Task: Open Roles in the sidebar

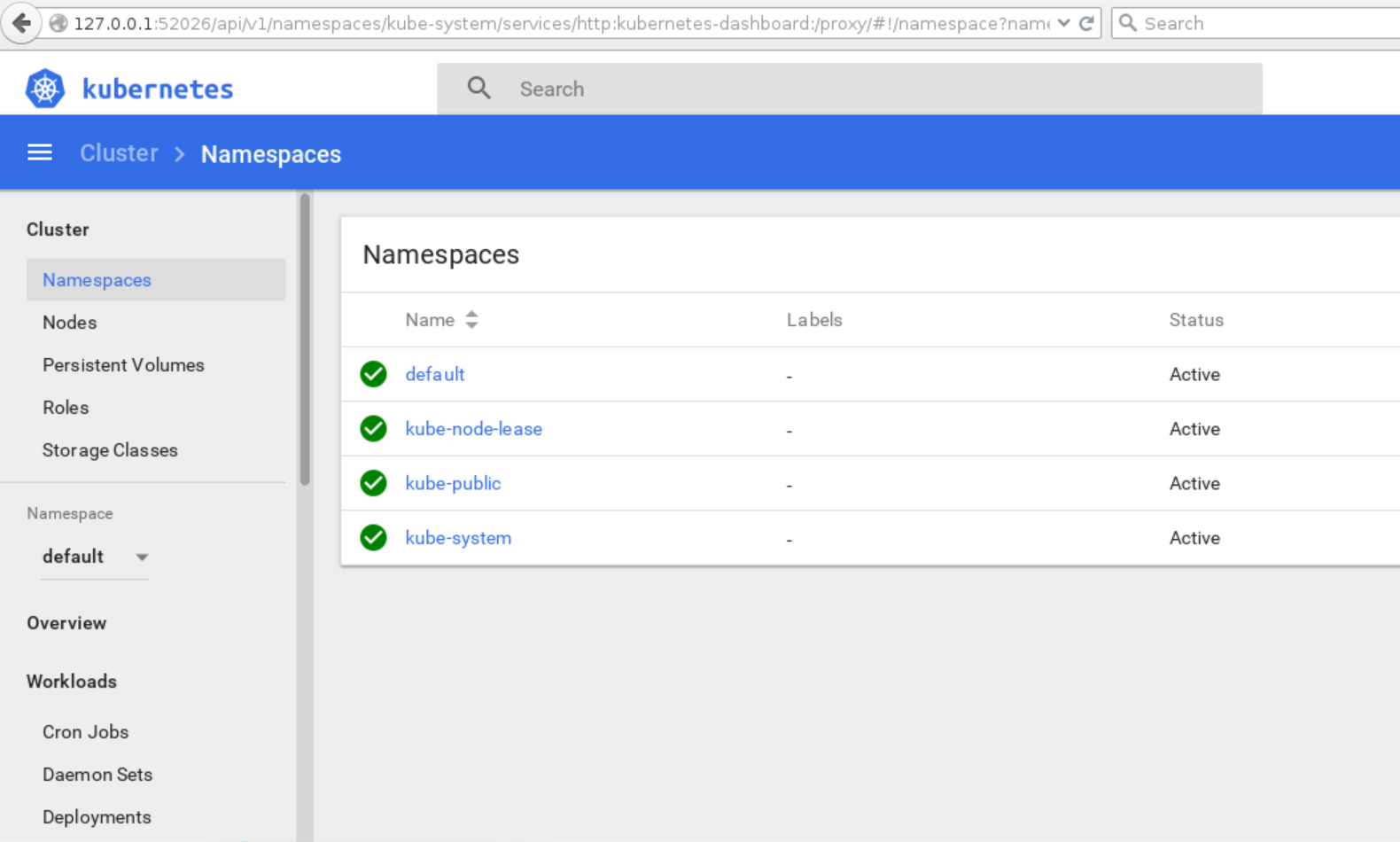Action: (x=66, y=408)
